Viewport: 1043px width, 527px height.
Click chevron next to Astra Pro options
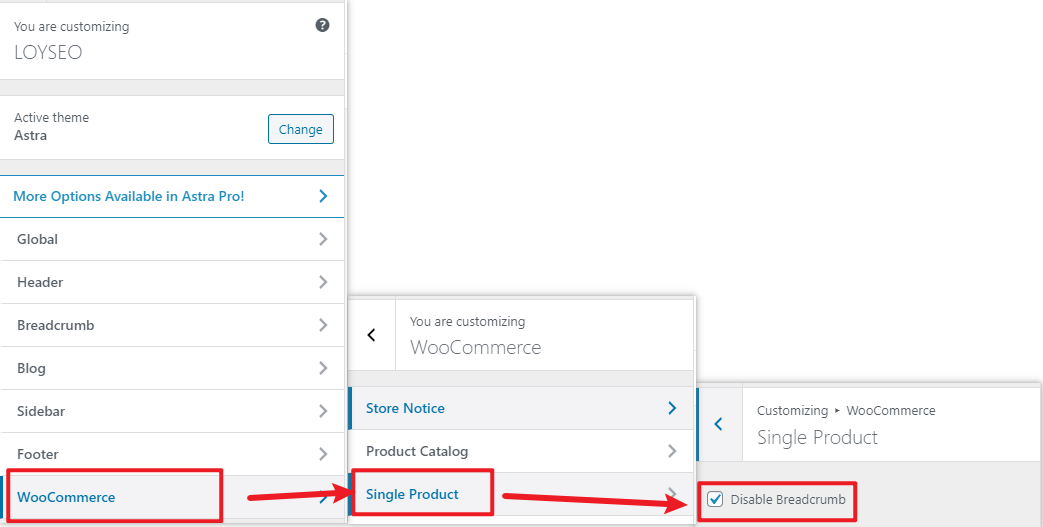[x=323, y=196]
